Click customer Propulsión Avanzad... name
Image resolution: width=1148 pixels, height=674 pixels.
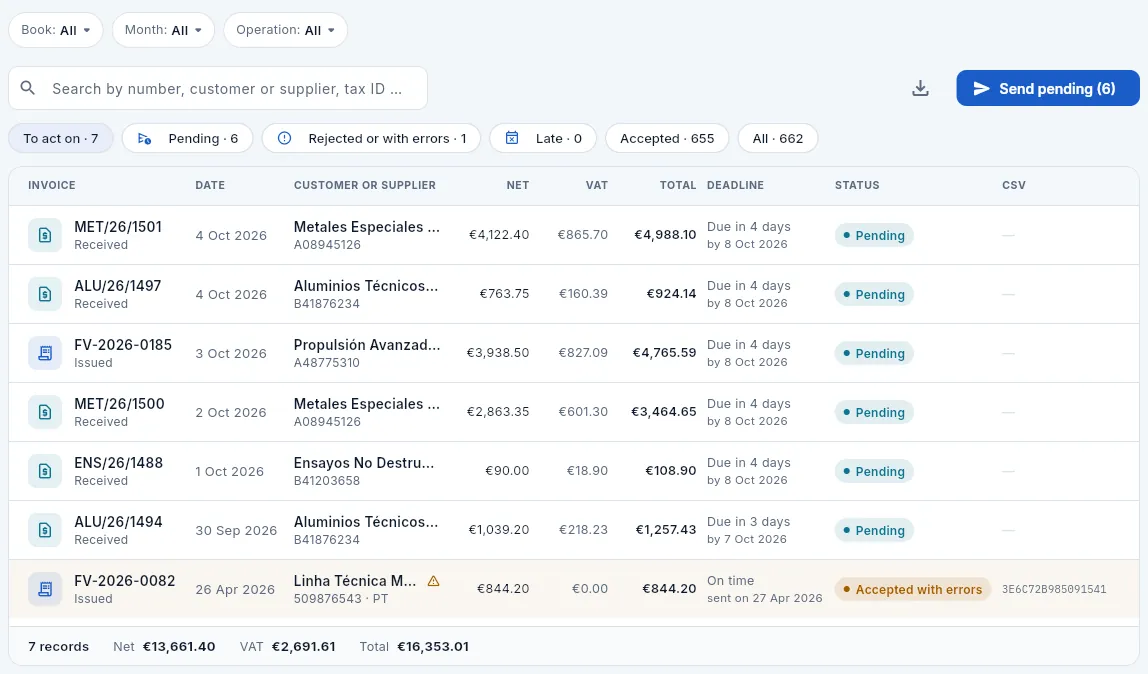click(x=367, y=345)
